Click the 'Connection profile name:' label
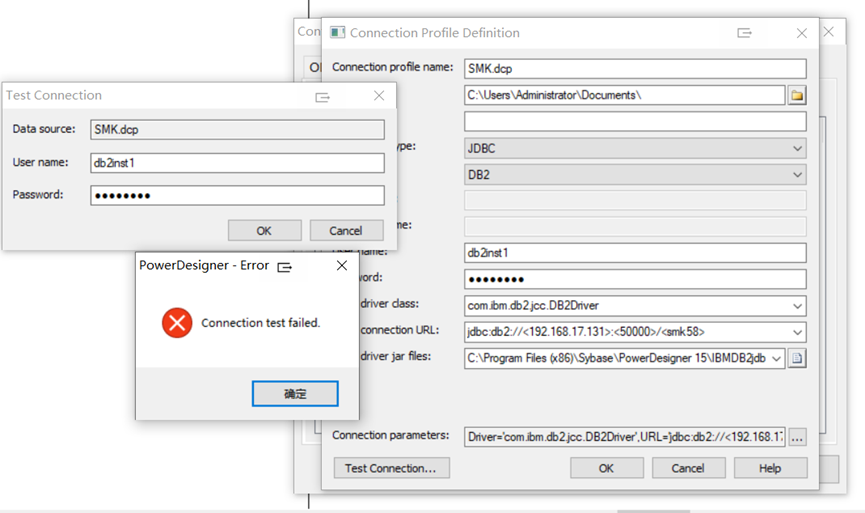The width and height of the screenshot is (865, 513). [x=392, y=67]
